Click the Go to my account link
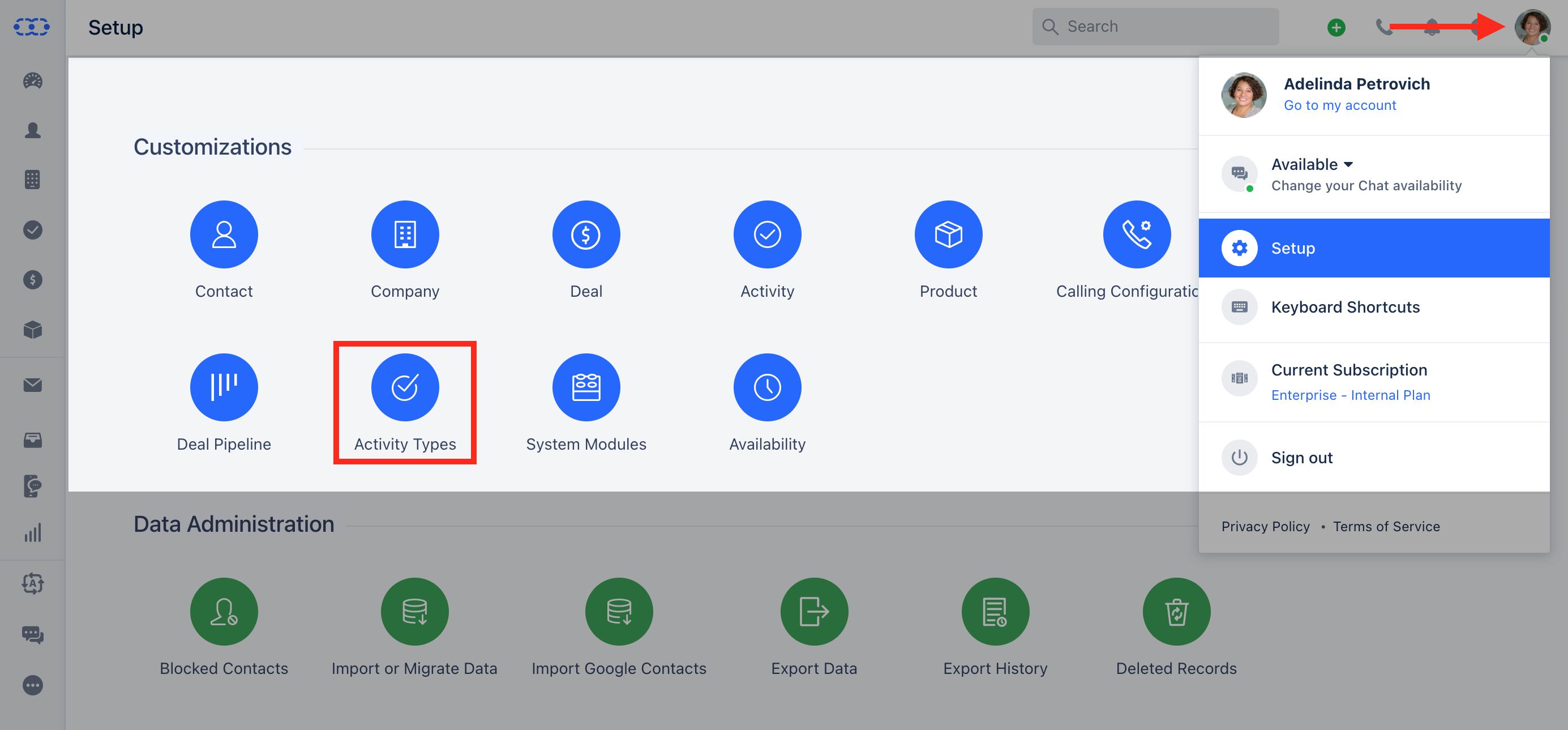Viewport: 1568px width, 730px height. click(1340, 105)
